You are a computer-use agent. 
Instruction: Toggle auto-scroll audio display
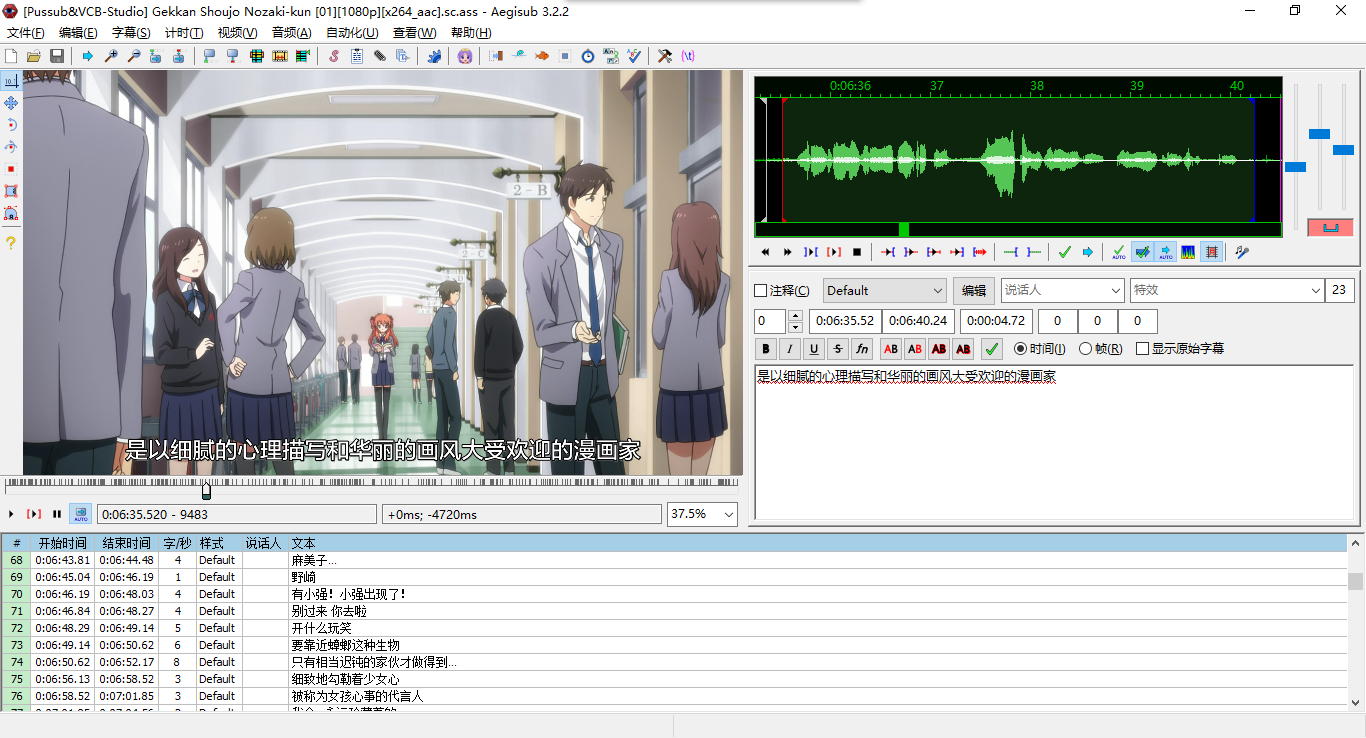pos(1165,252)
